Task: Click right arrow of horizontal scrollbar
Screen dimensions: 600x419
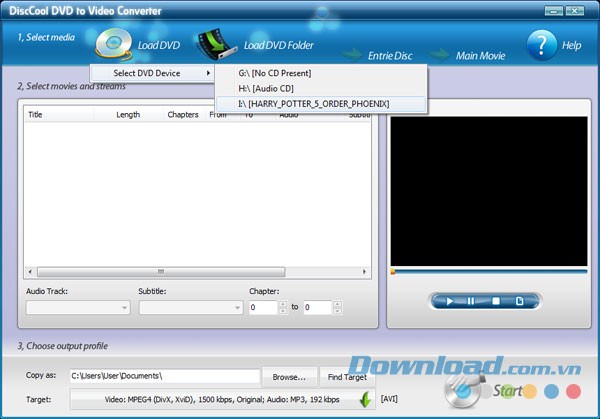Action: [x=364, y=272]
